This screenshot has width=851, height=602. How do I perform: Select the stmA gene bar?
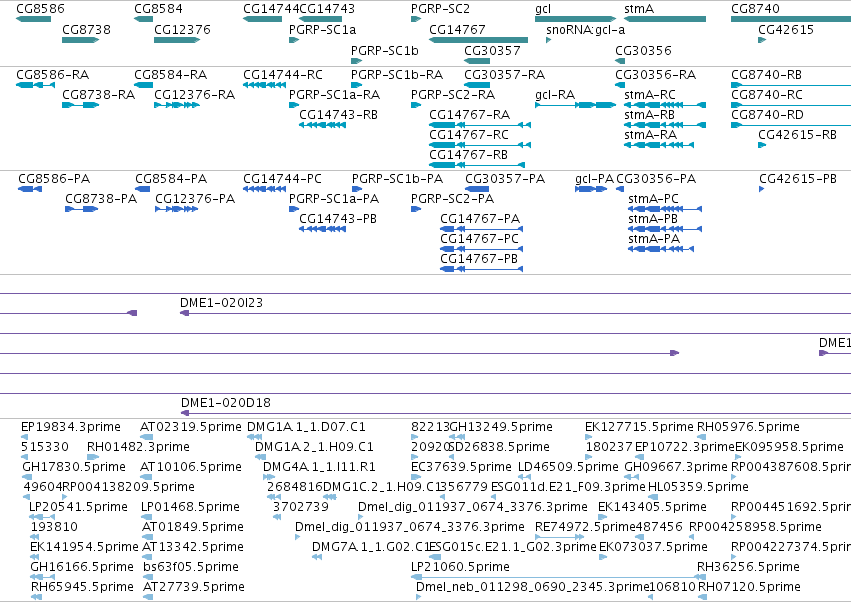click(x=665, y=19)
